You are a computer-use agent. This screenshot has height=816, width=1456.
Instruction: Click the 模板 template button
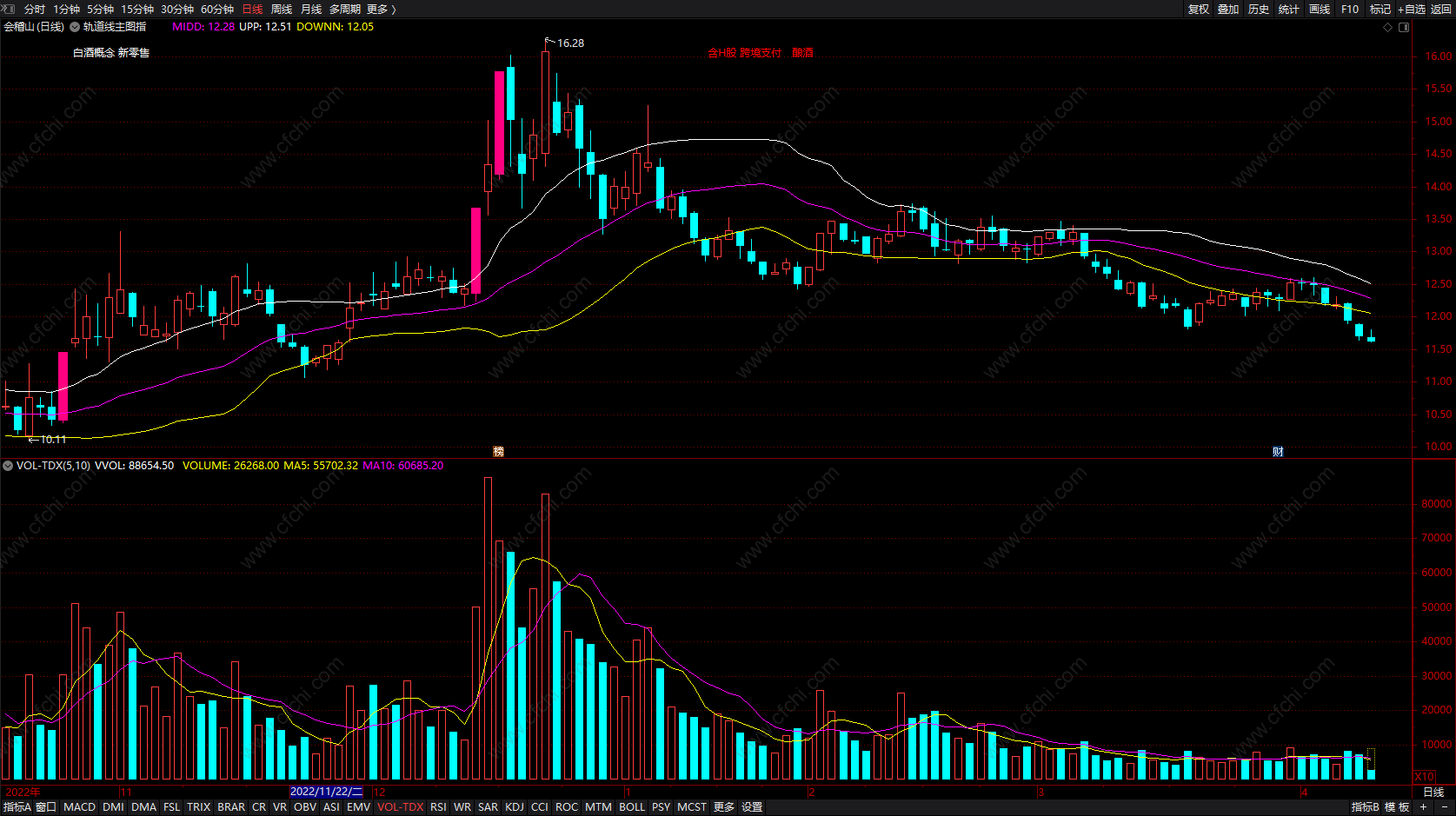1397,807
